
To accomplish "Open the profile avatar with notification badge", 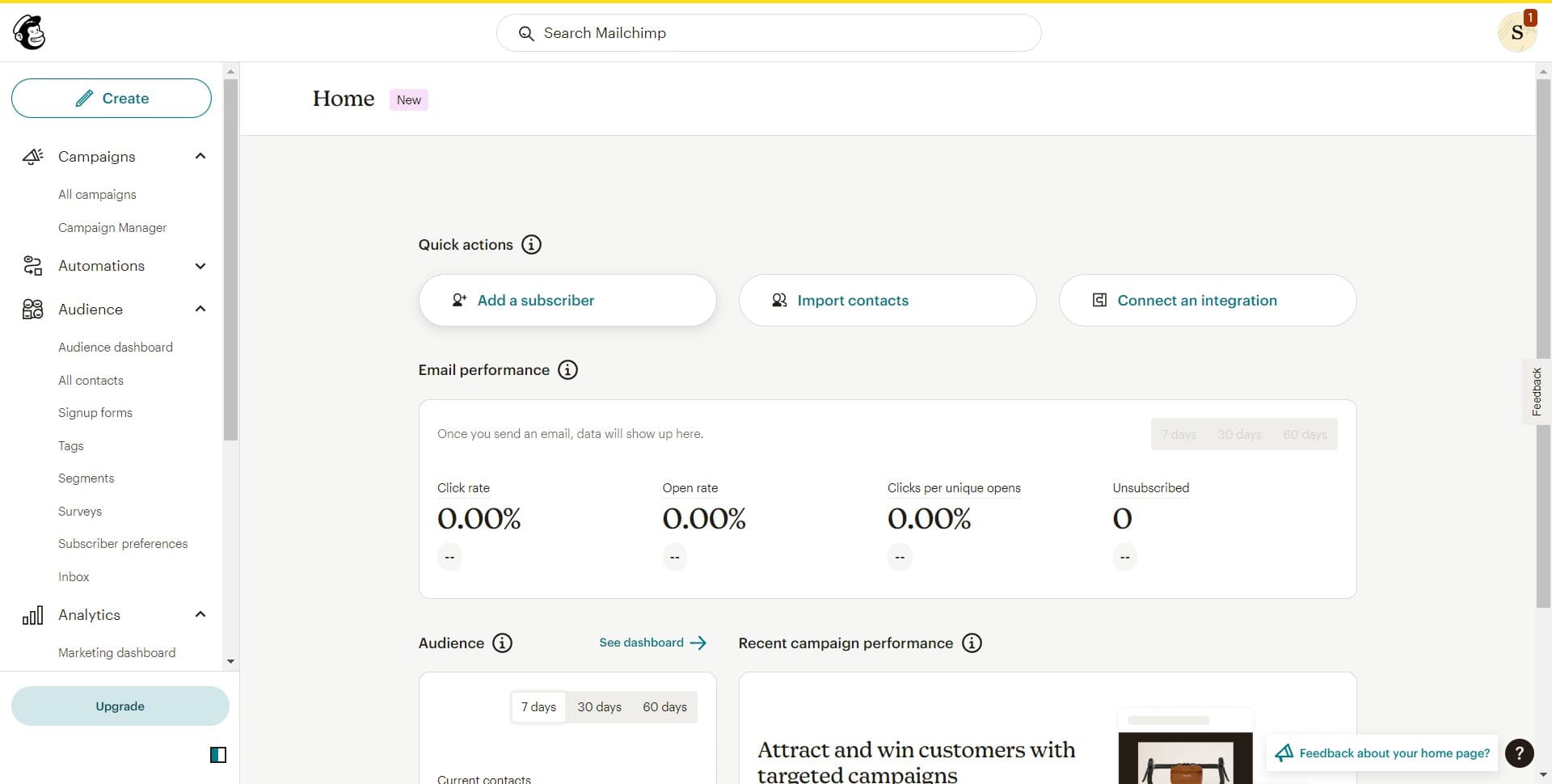I will coord(1516,32).
